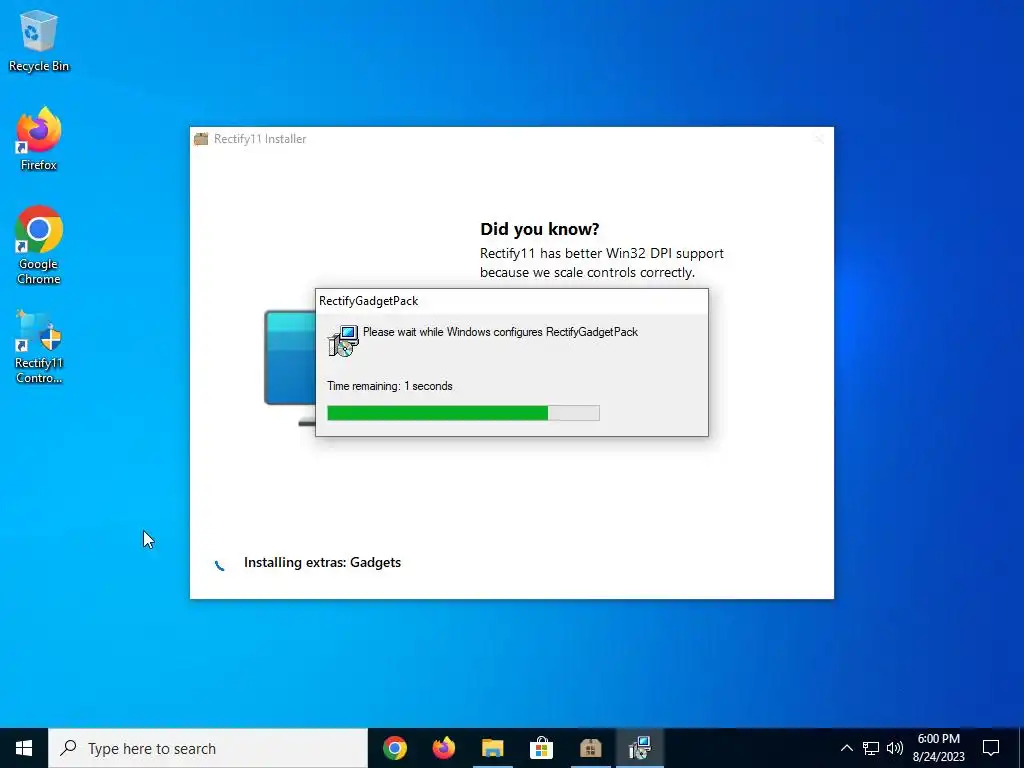Click the 'Rectify11 Installer' window title text

(260, 138)
